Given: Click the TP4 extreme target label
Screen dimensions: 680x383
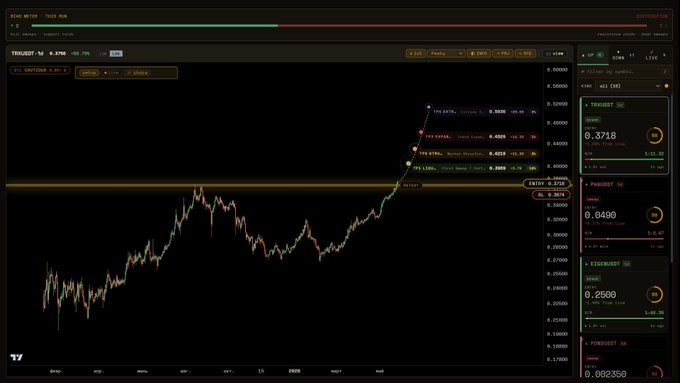Looking at the screenshot, I should tap(485, 111).
